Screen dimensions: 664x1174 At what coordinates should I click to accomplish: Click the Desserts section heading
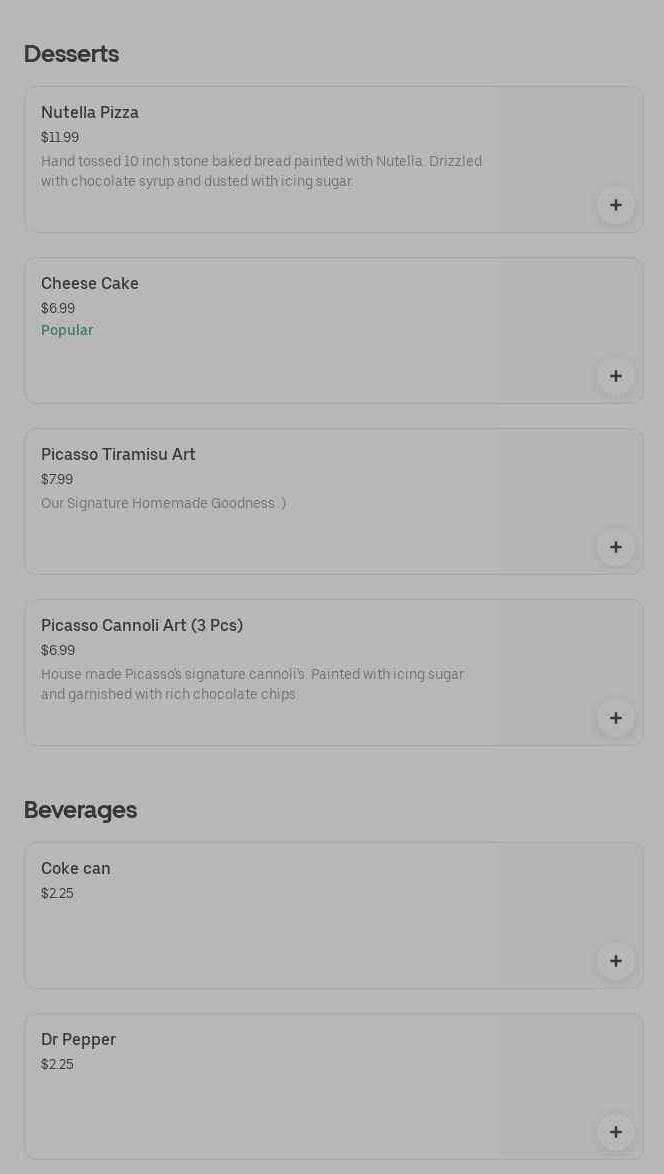71,54
